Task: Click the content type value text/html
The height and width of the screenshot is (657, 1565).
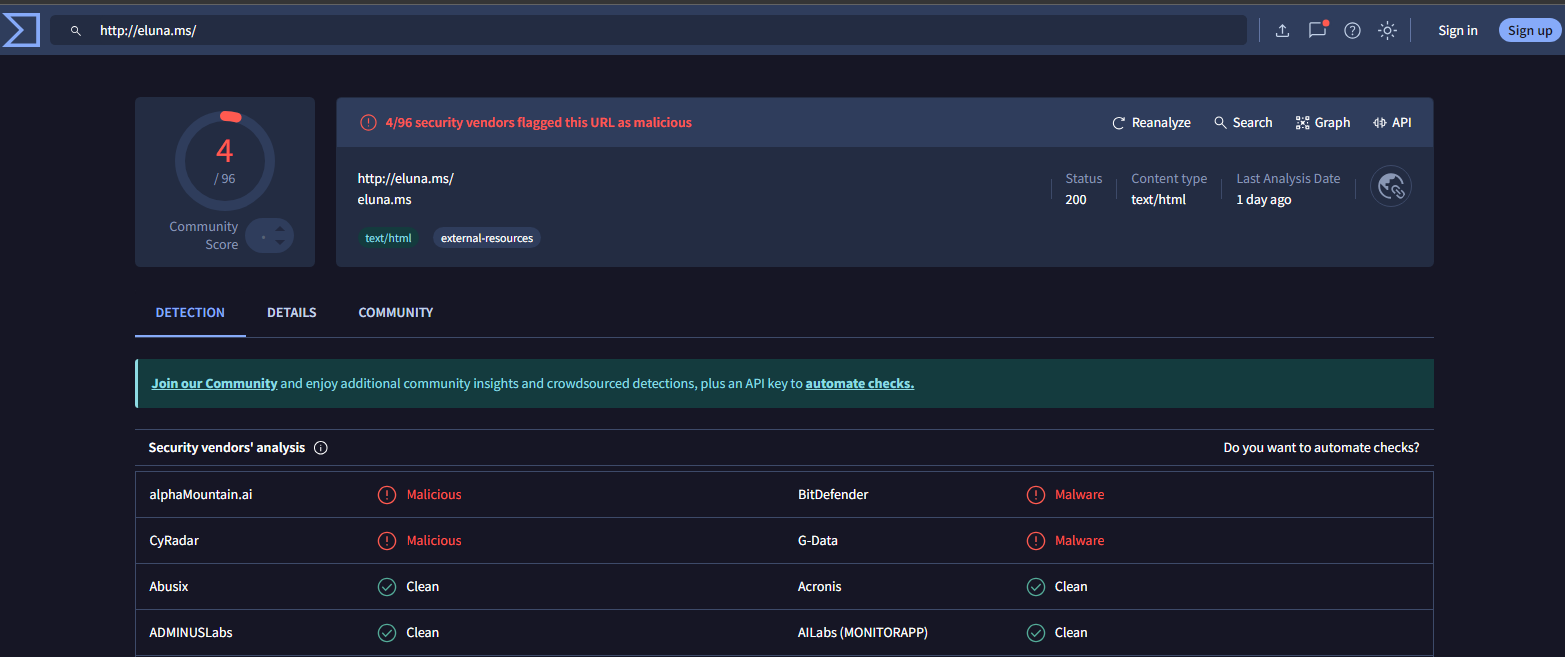Action: point(1158,200)
